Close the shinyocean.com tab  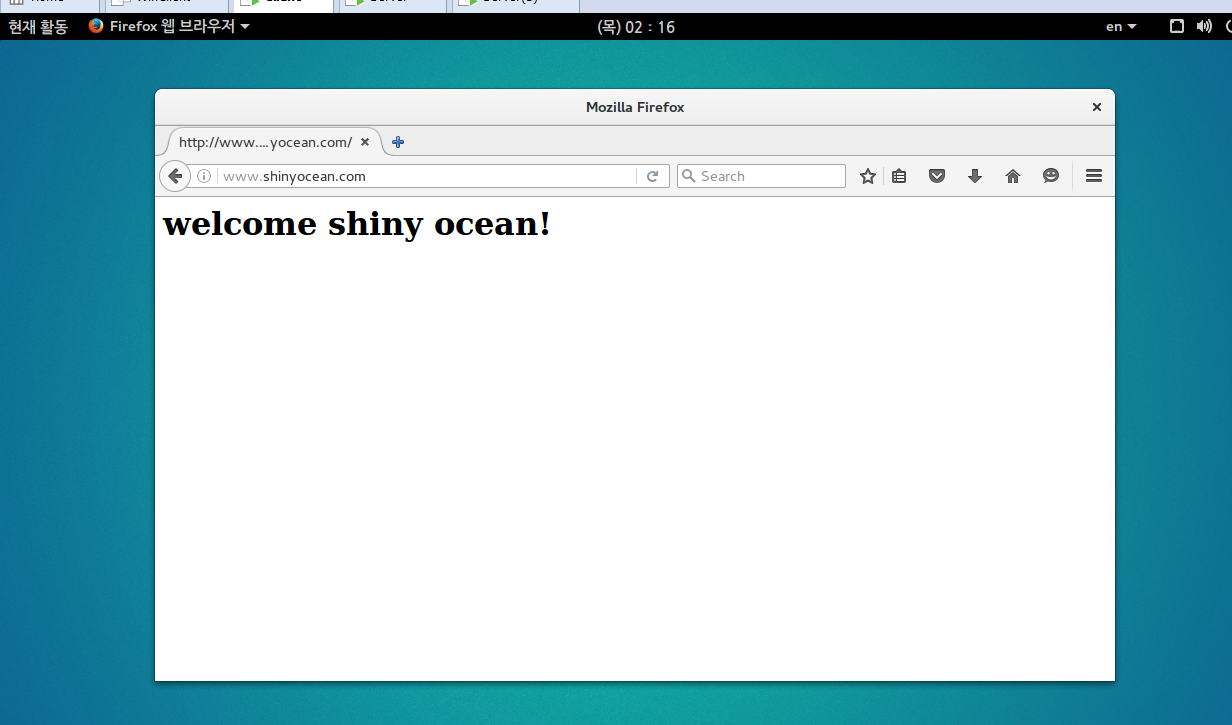pyautogui.click(x=365, y=142)
